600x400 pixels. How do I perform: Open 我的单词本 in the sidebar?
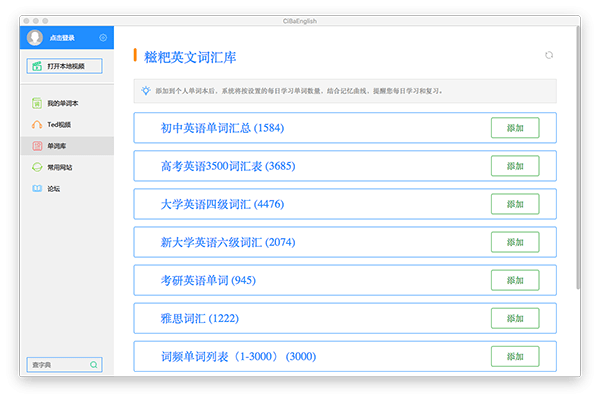(x=67, y=103)
